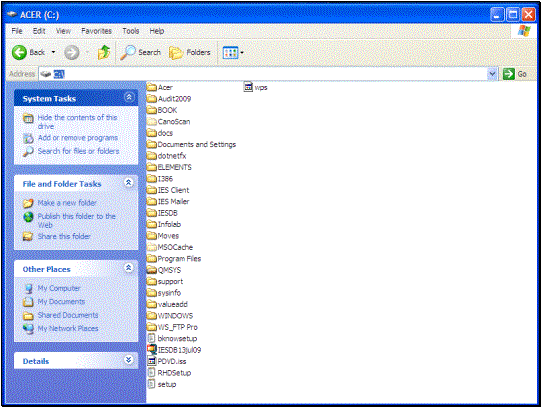541x407 pixels.
Task: Open the Views button menu
Action: 233,52
